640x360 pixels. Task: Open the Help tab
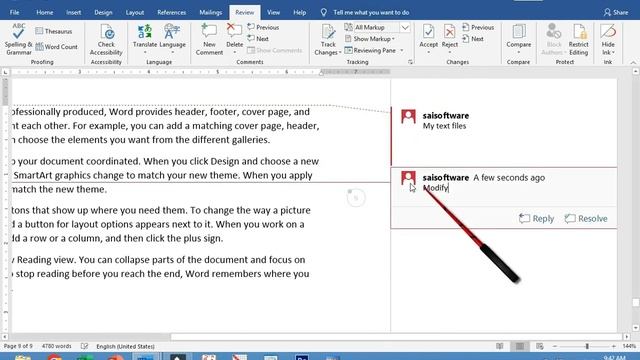(x=299, y=12)
